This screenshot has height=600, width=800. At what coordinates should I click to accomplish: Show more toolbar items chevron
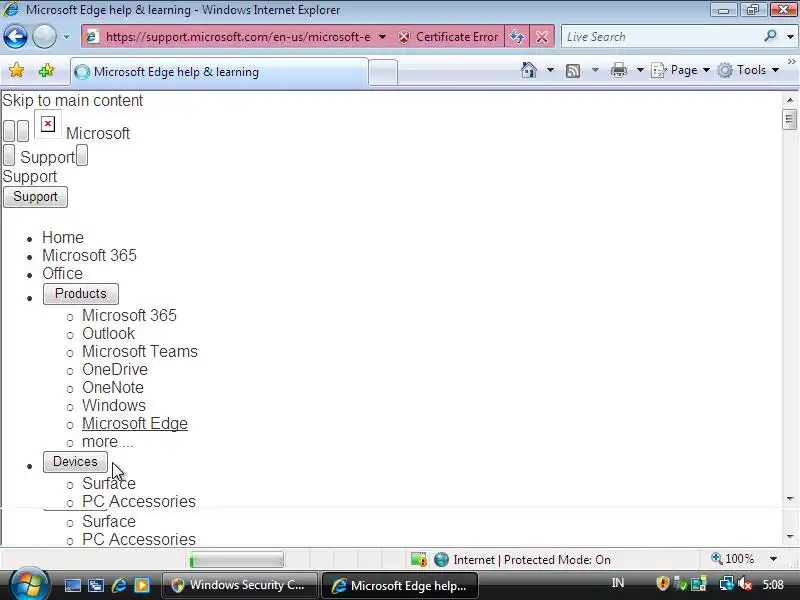coord(791,62)
